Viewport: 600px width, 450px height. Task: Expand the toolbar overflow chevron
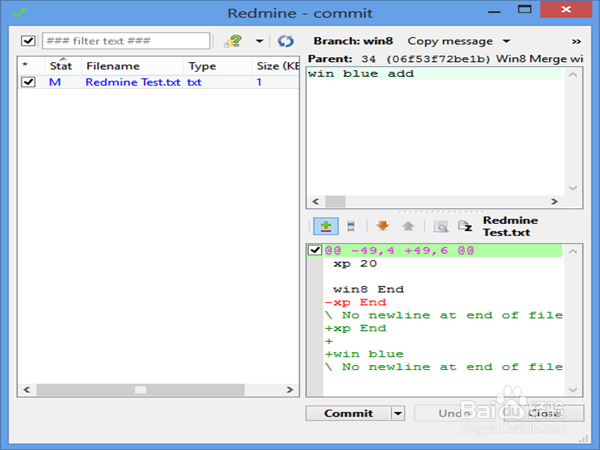tap(576, 41)
